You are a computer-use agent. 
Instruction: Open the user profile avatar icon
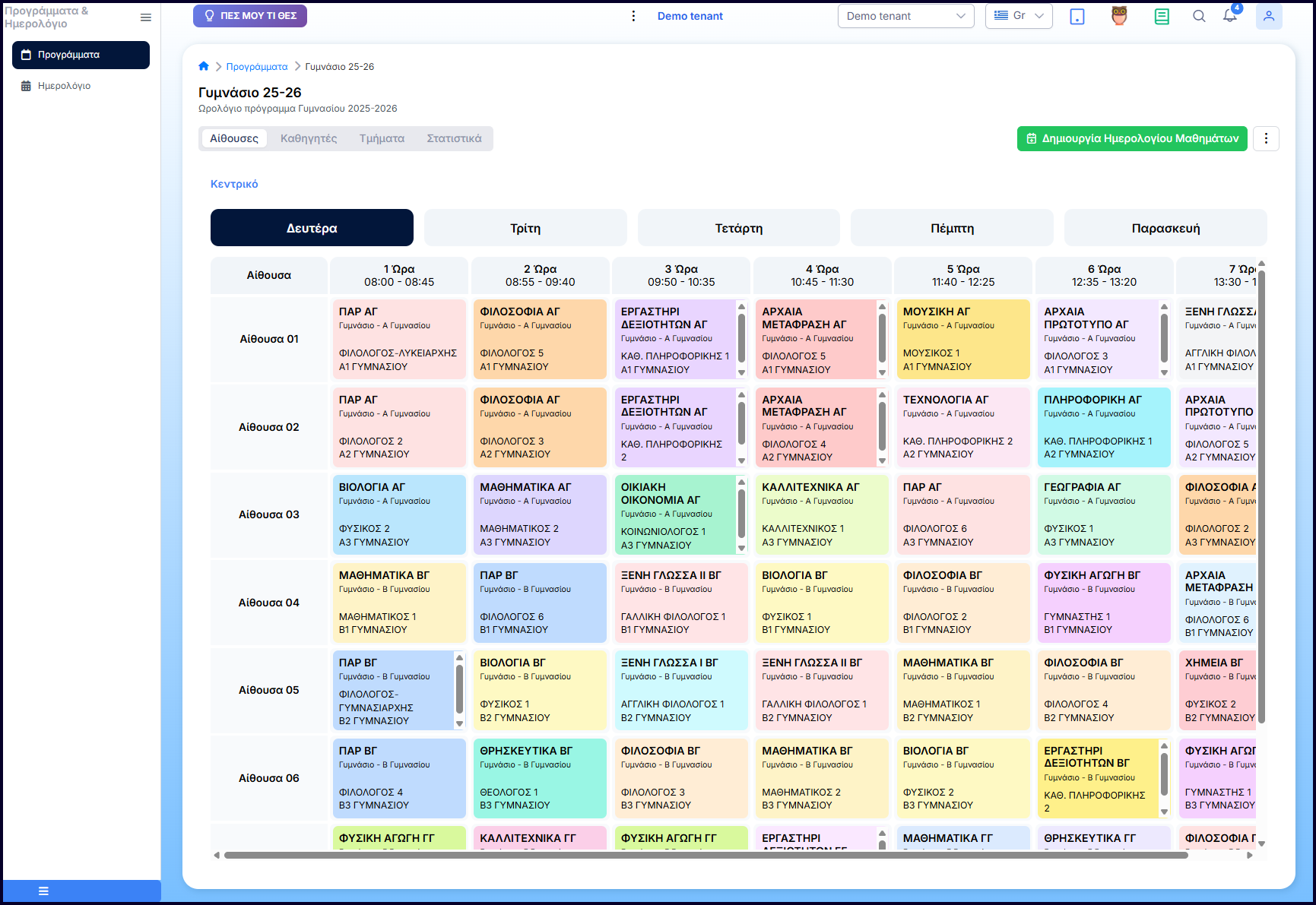click(x=1269, y=16)
